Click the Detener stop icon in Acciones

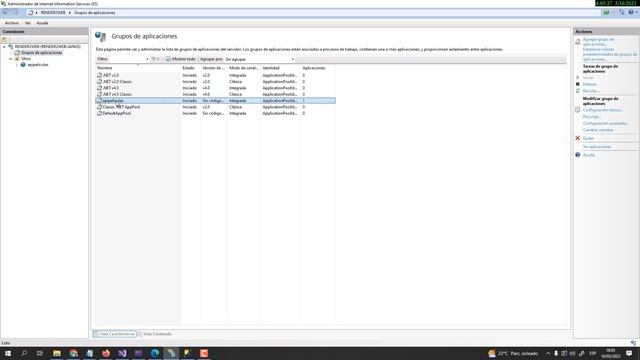pyautogui.click(x=578, y=84)
